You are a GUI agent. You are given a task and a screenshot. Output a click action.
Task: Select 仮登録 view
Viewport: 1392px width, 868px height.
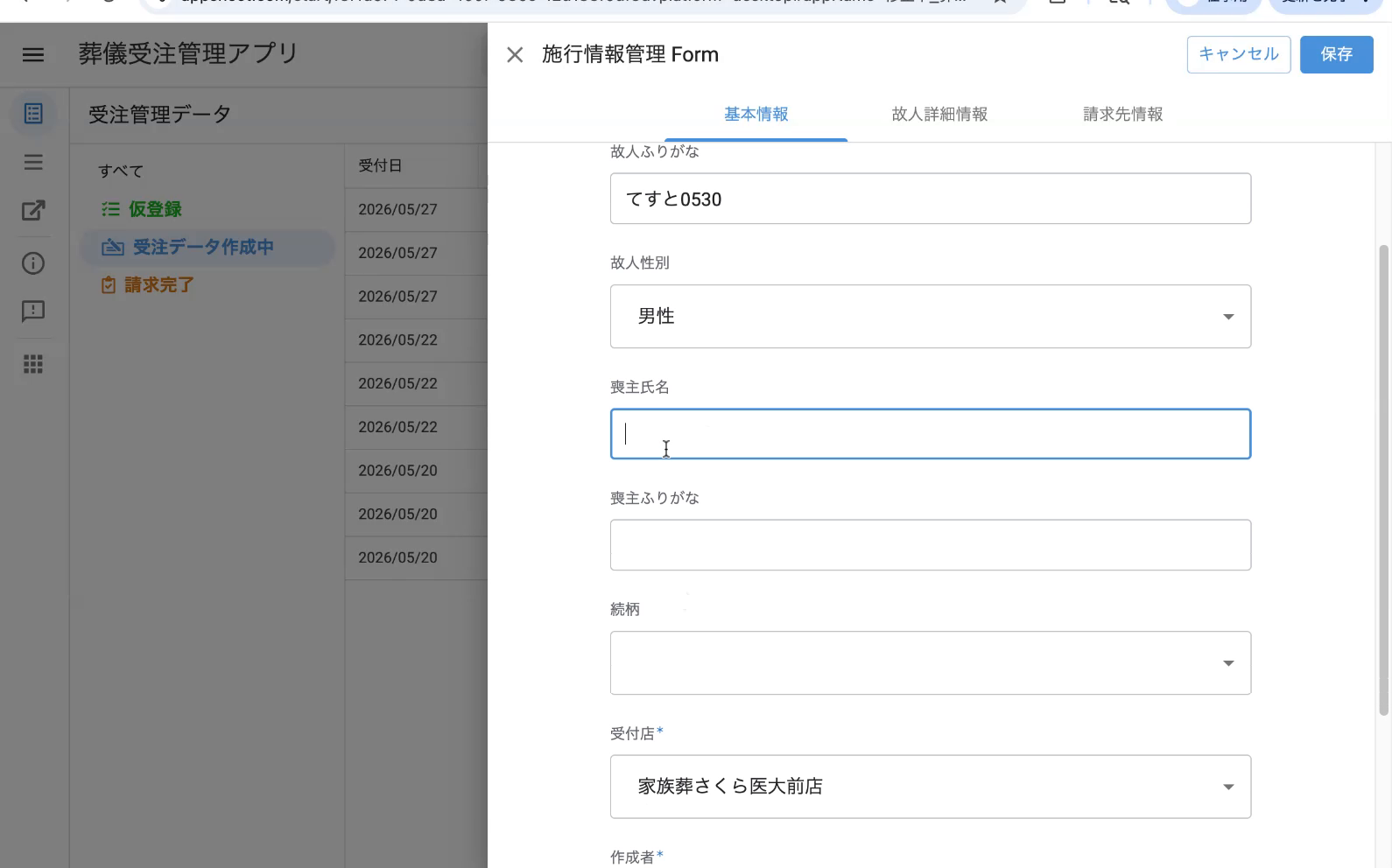207,209
